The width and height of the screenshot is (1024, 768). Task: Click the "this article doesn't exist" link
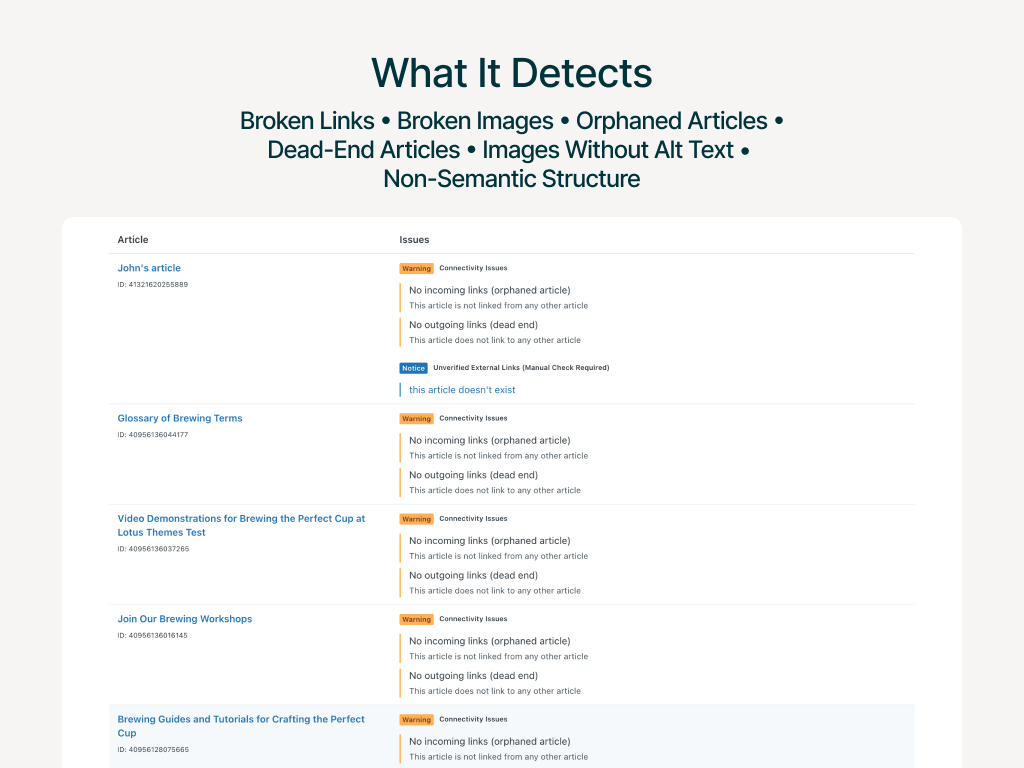click(462, 390)
